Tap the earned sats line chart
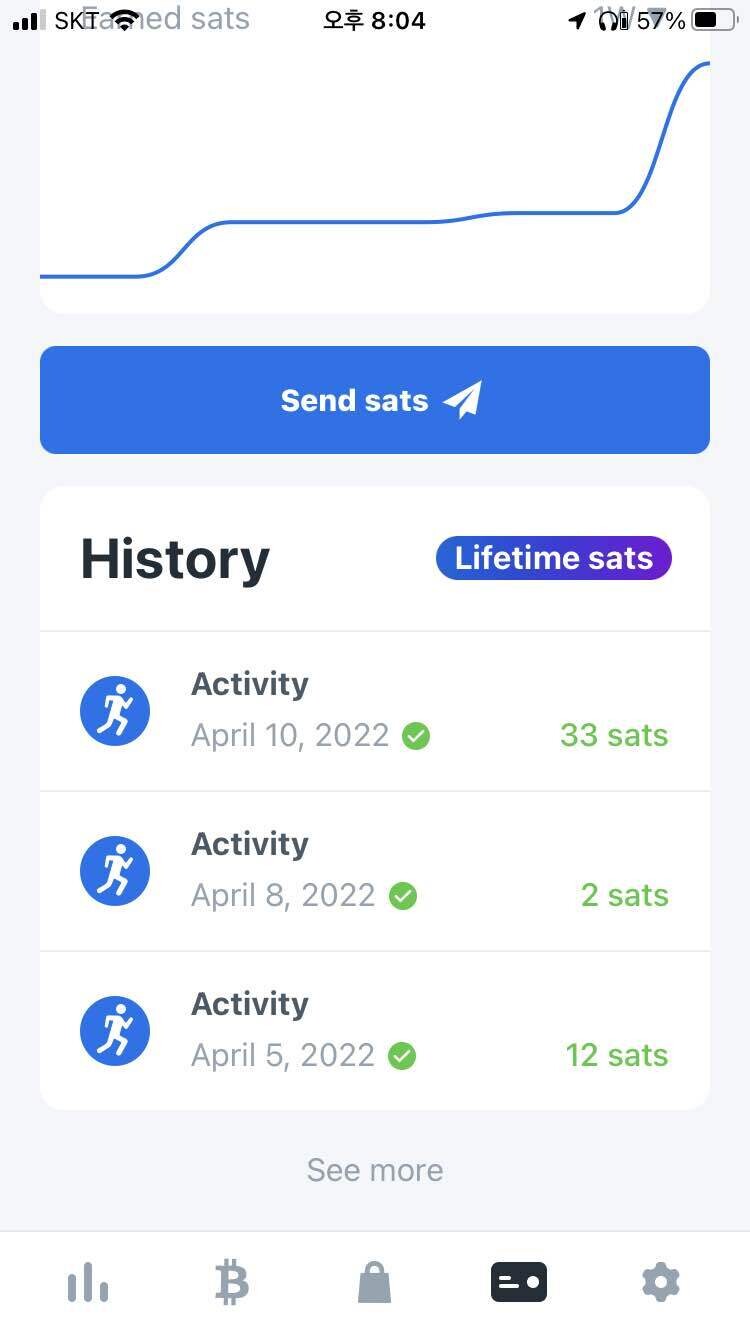750x1334 pixels. point(375,200)
